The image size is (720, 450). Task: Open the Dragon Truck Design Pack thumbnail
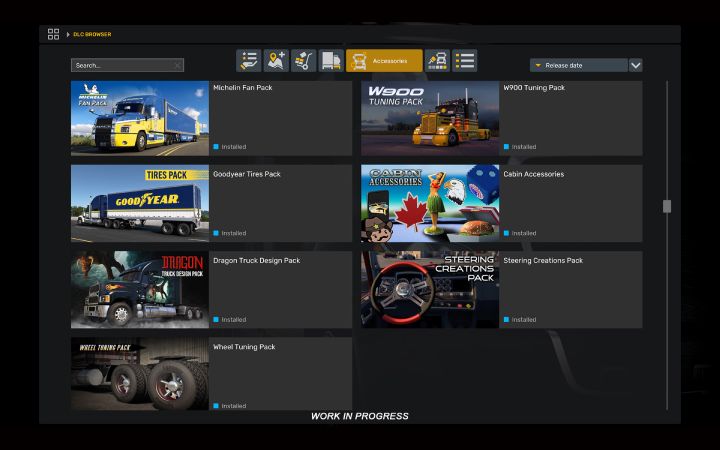tap(140, 290)
